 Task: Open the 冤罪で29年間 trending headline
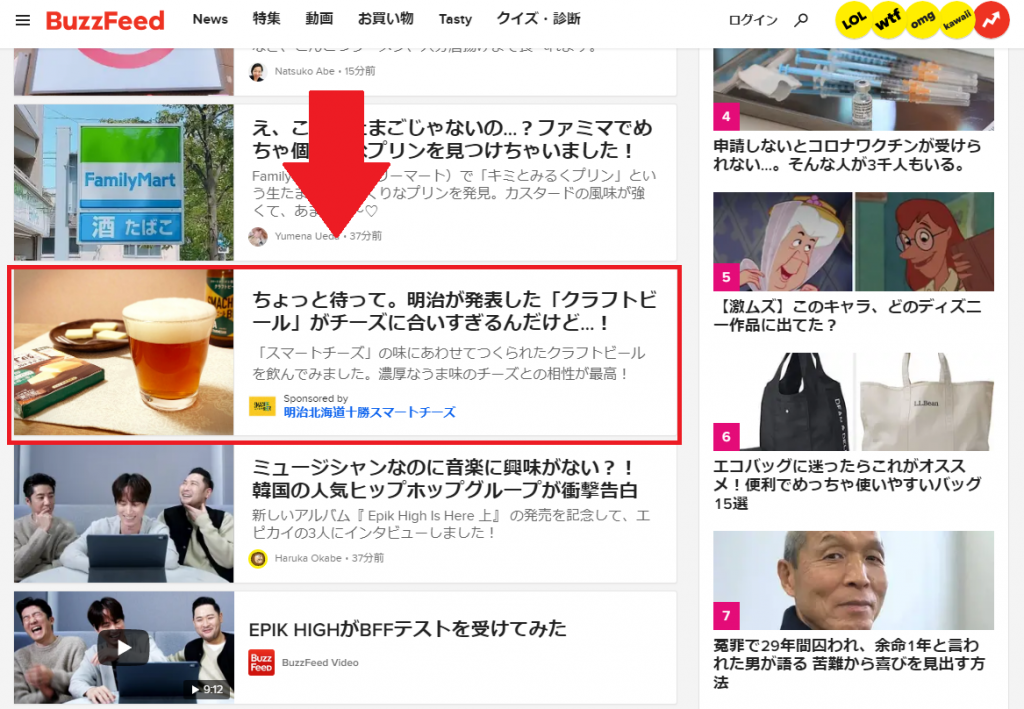coord(847,663)
